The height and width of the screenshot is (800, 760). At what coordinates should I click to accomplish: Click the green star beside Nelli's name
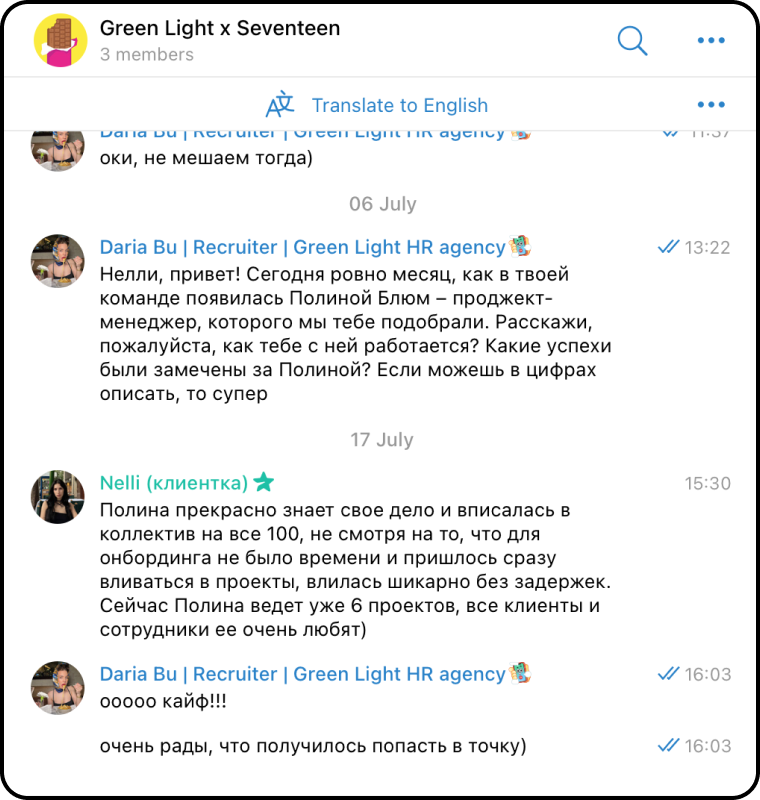click(x=264, y=482)
